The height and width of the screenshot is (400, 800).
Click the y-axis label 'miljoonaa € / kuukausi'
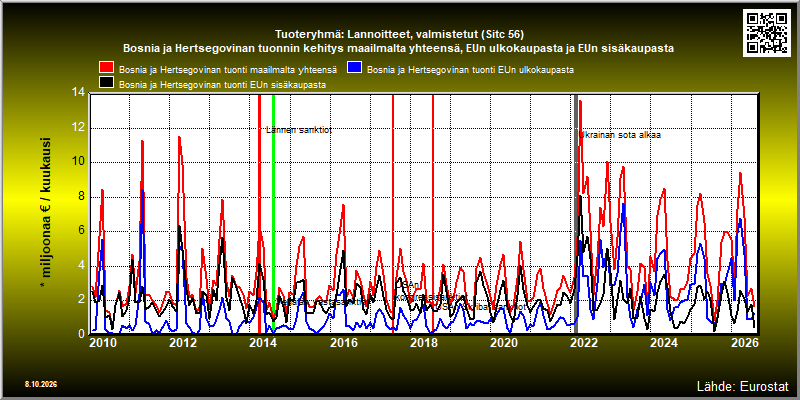(x=45, y=214)
